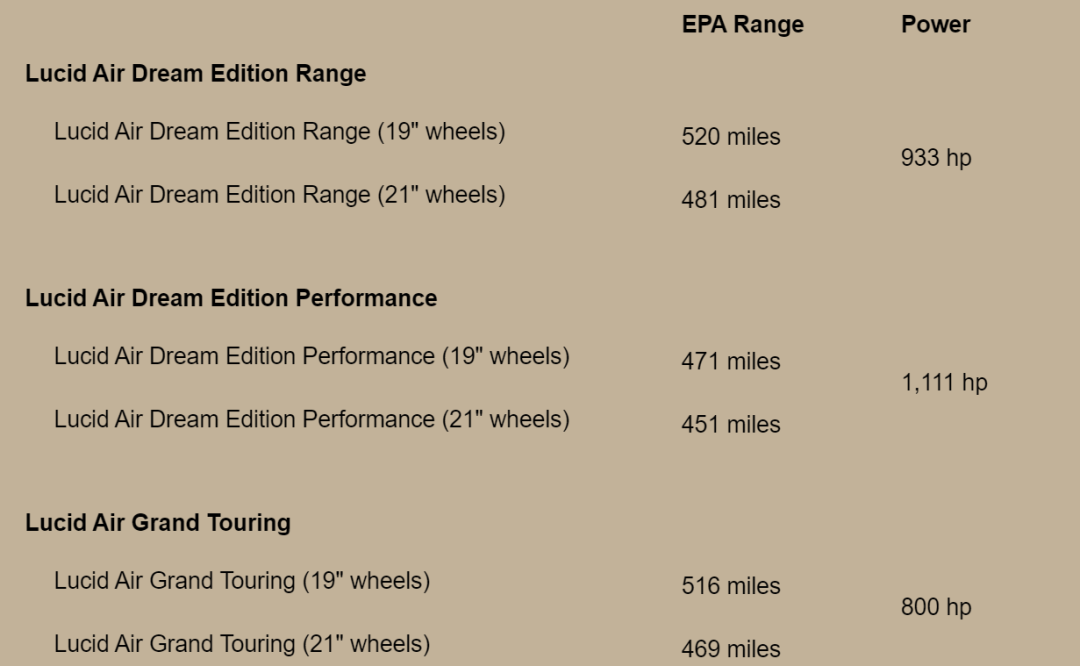Click the 451 miles range value
The width and height of the screenshot is (1080, 666).
[731, 425]
